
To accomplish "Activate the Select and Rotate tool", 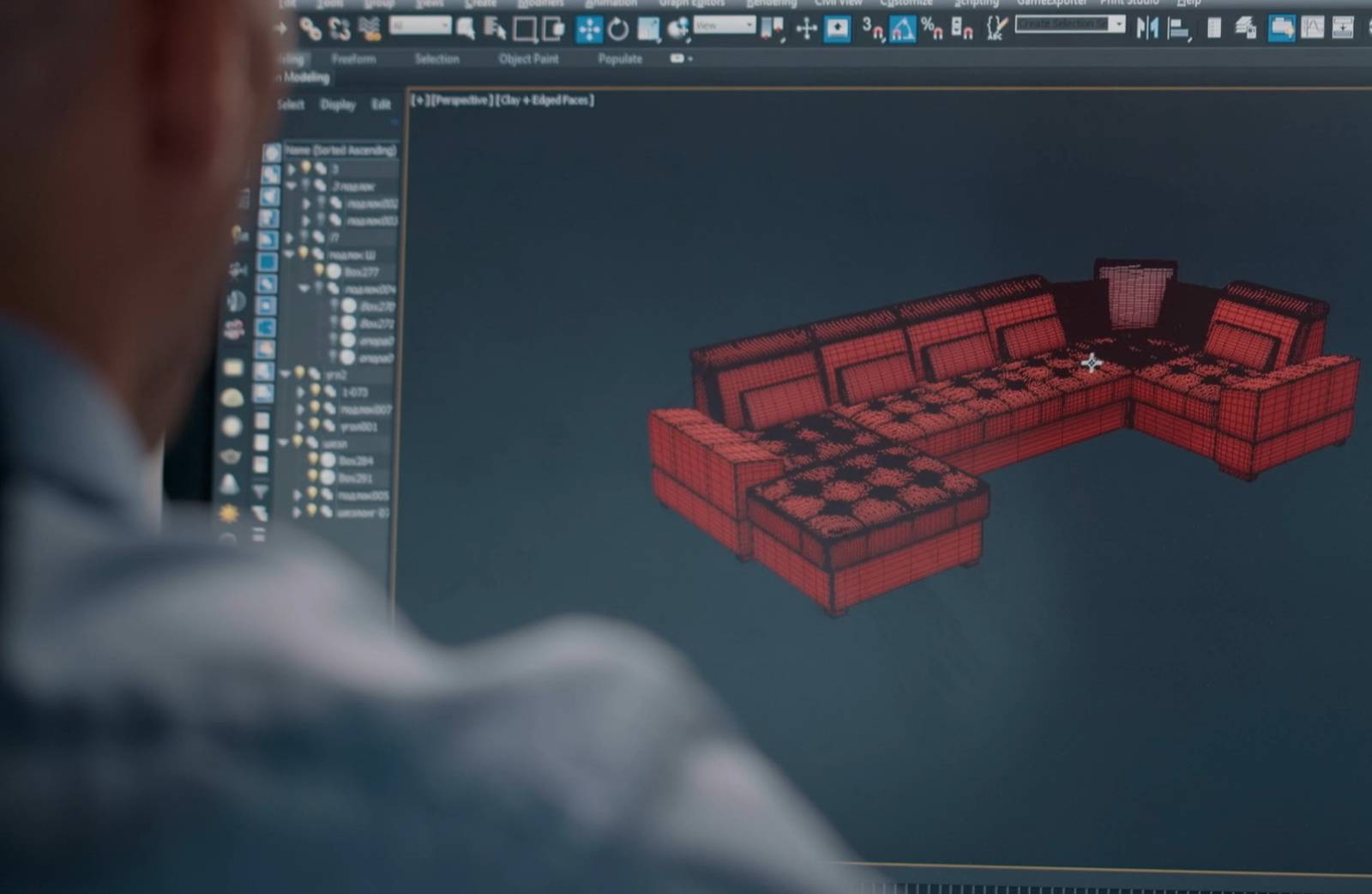I will click(x=618, y=29).
